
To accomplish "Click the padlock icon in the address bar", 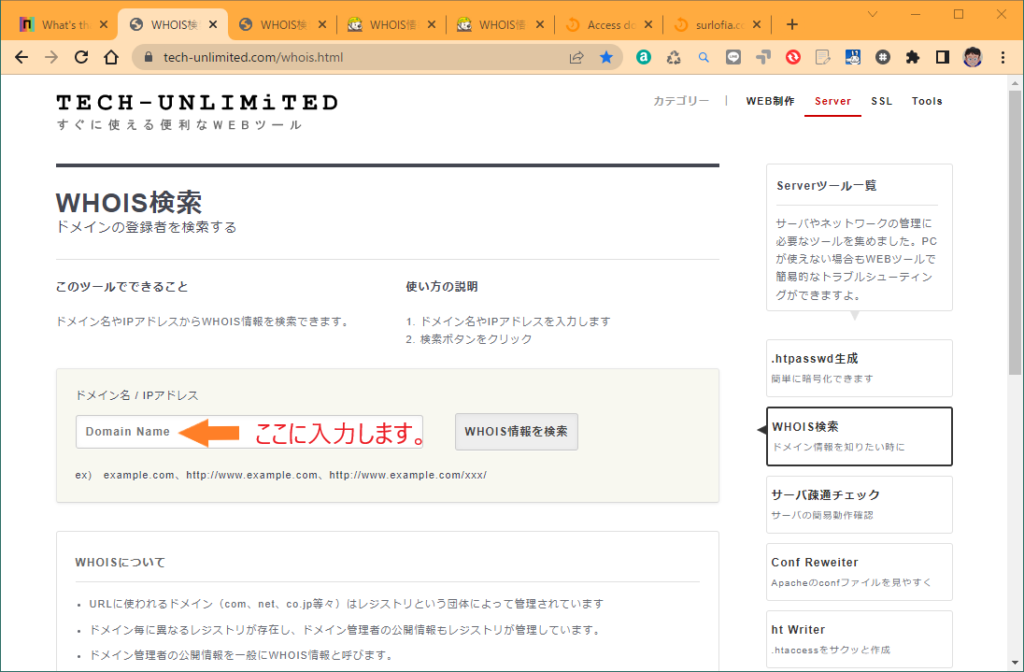I will pyautogui.click(x=148, y=57).
